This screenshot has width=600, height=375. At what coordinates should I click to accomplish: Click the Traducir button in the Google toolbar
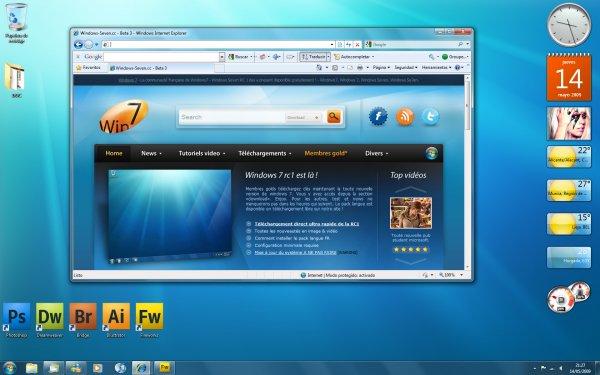(314, 57)
